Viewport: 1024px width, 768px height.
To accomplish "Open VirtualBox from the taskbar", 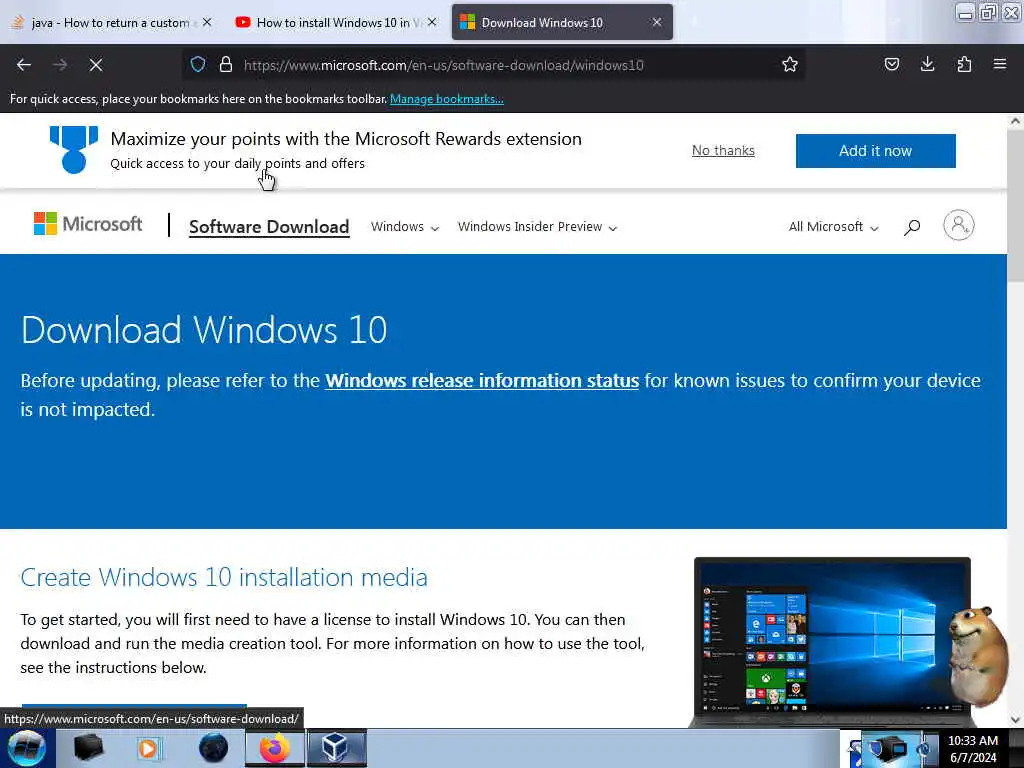I will tap(336, 748).
